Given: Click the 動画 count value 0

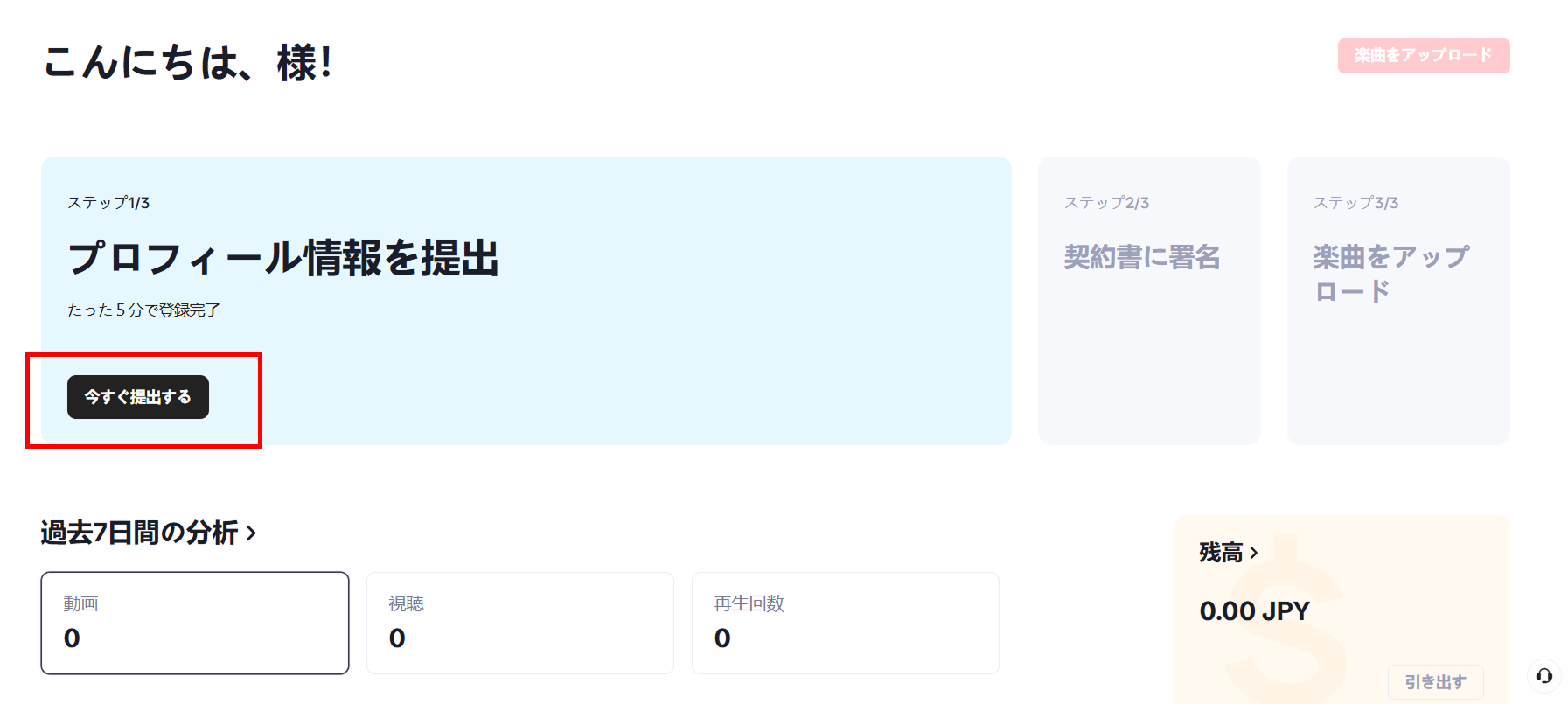Looking at the screenshot, I should tap(72, 638).
